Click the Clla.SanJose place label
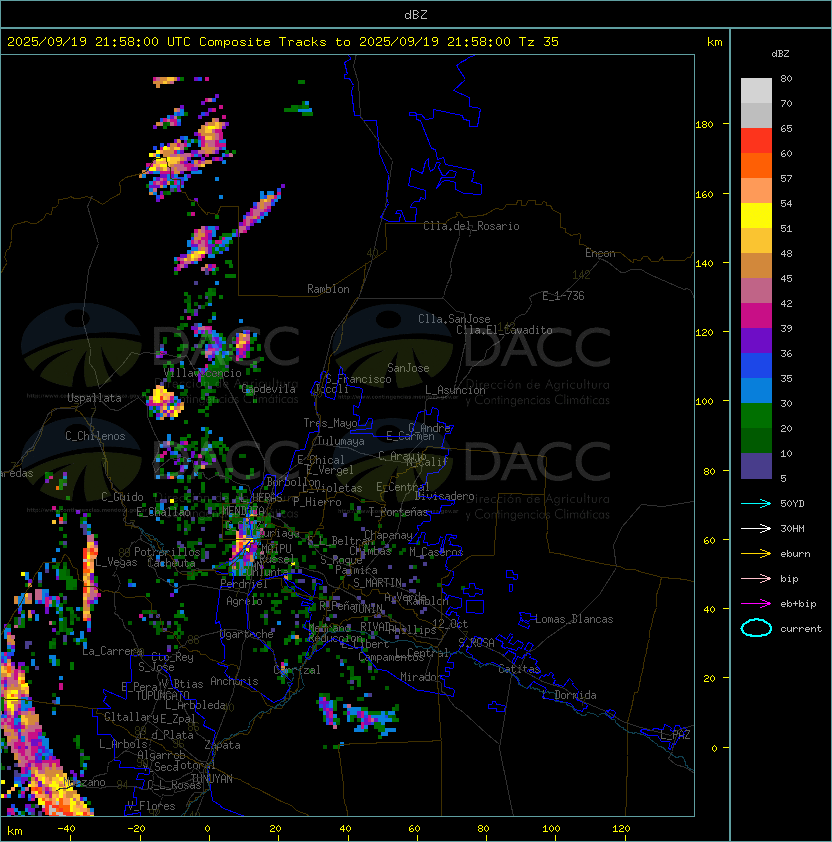Image resolution: width=832 pixels, height=842 pixels. pos(454,318)
